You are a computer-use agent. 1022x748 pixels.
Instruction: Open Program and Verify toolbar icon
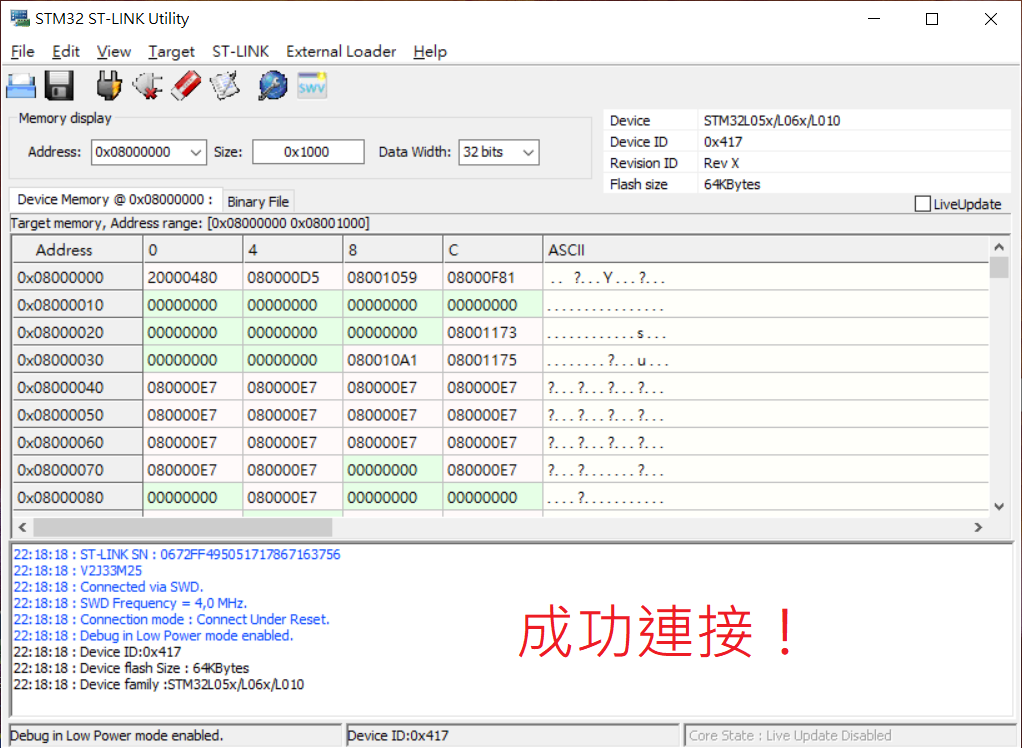[225, 86]
